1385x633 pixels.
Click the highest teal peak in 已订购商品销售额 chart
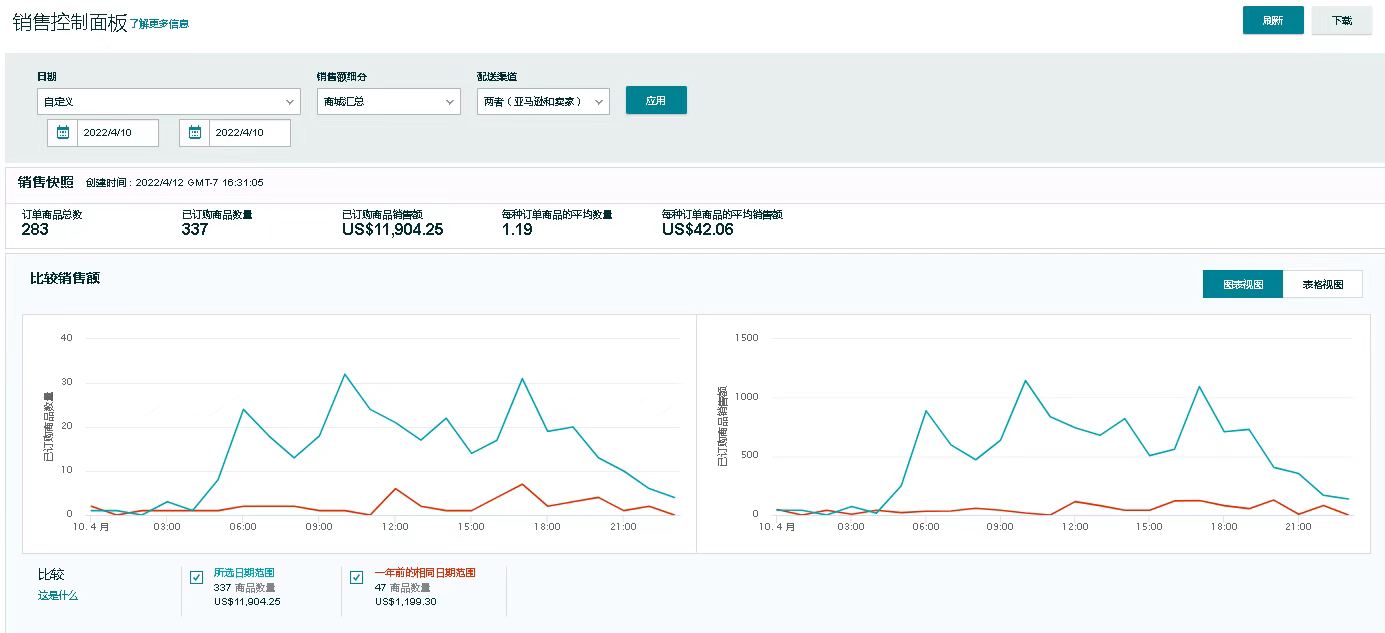1025,380
